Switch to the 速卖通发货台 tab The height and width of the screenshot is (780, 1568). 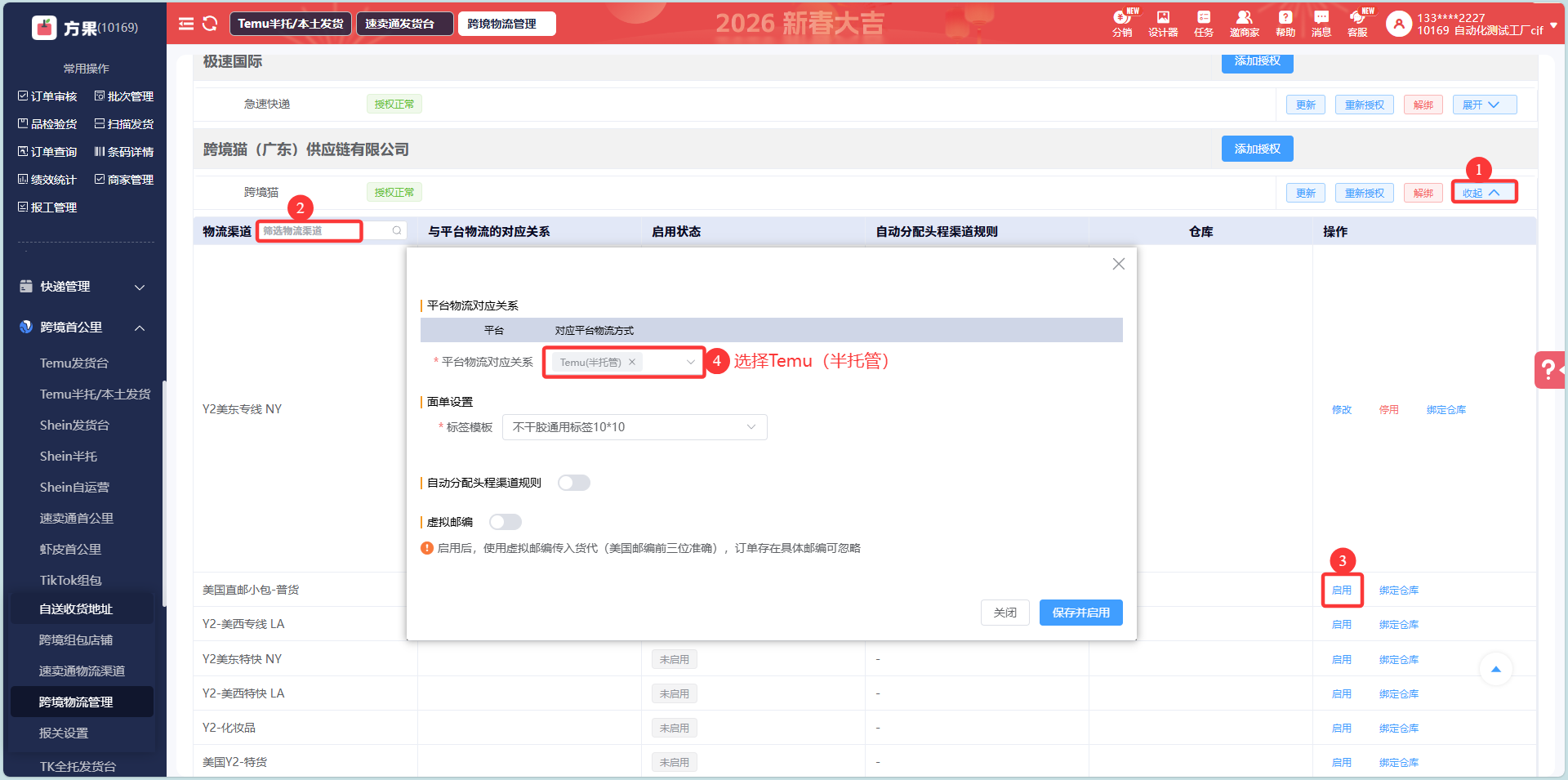(x=405, y=24)
